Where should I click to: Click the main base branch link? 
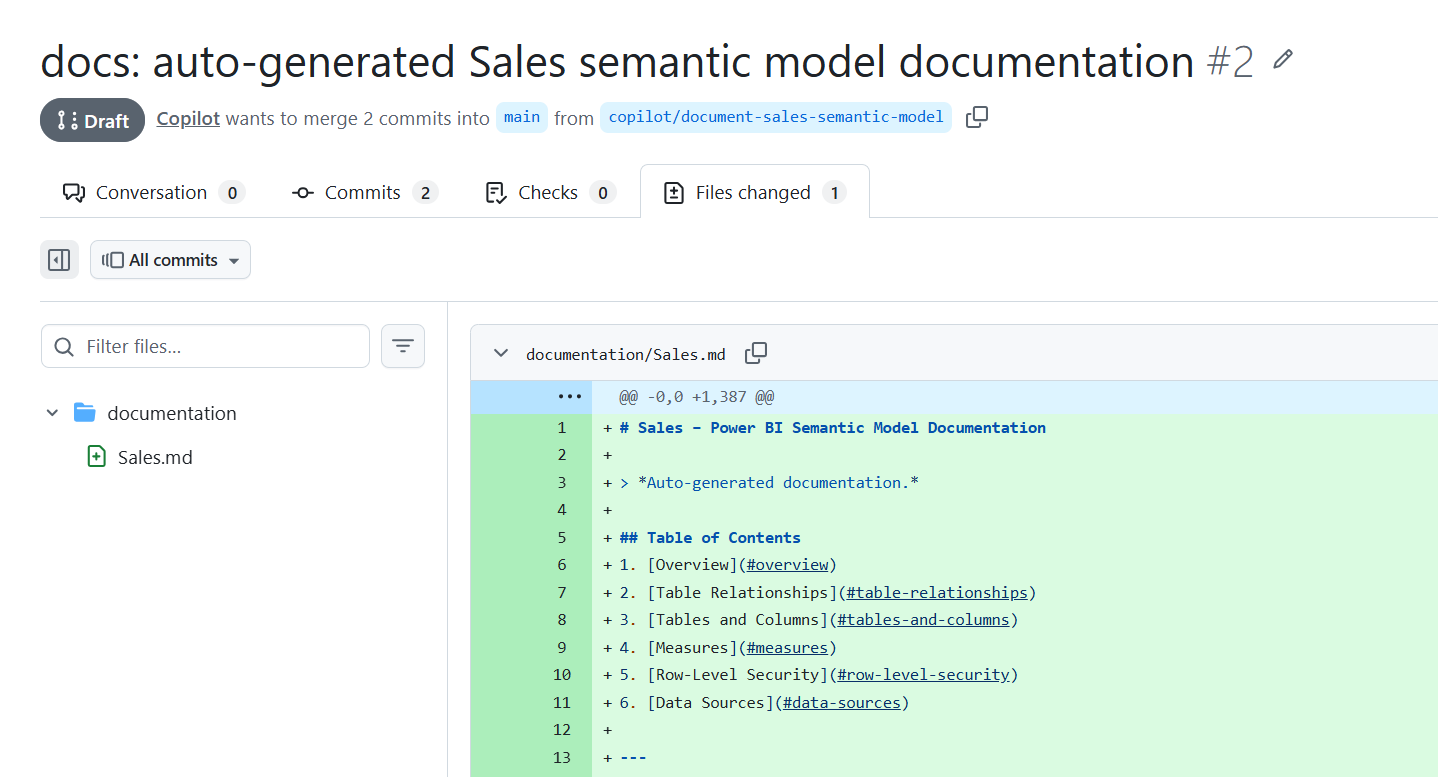pos(522,118)
